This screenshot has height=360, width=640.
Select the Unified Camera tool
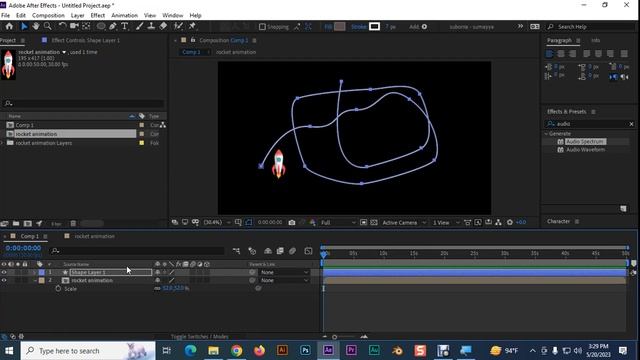tap(74, 27)
